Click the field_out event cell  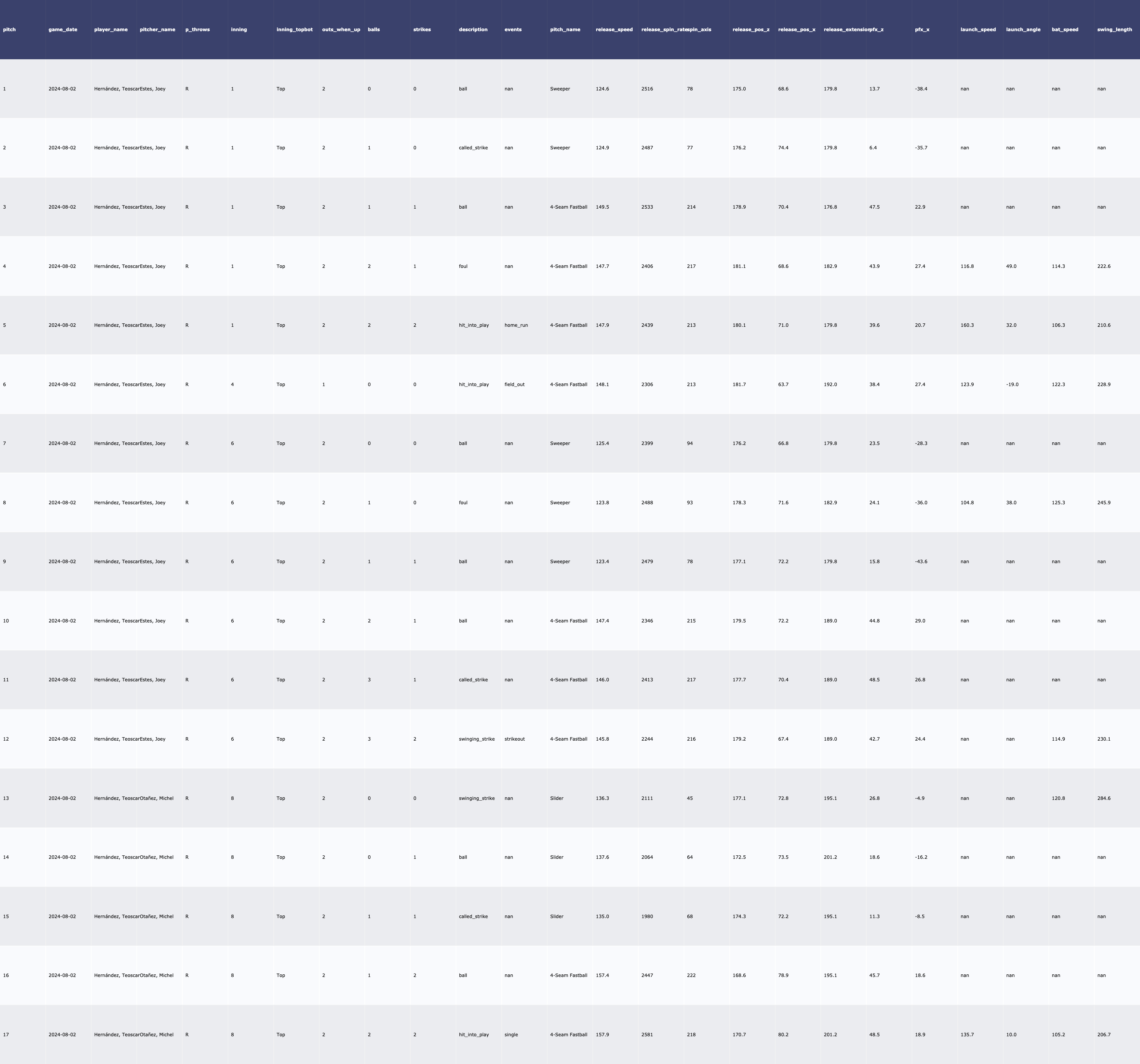(515, 384)
